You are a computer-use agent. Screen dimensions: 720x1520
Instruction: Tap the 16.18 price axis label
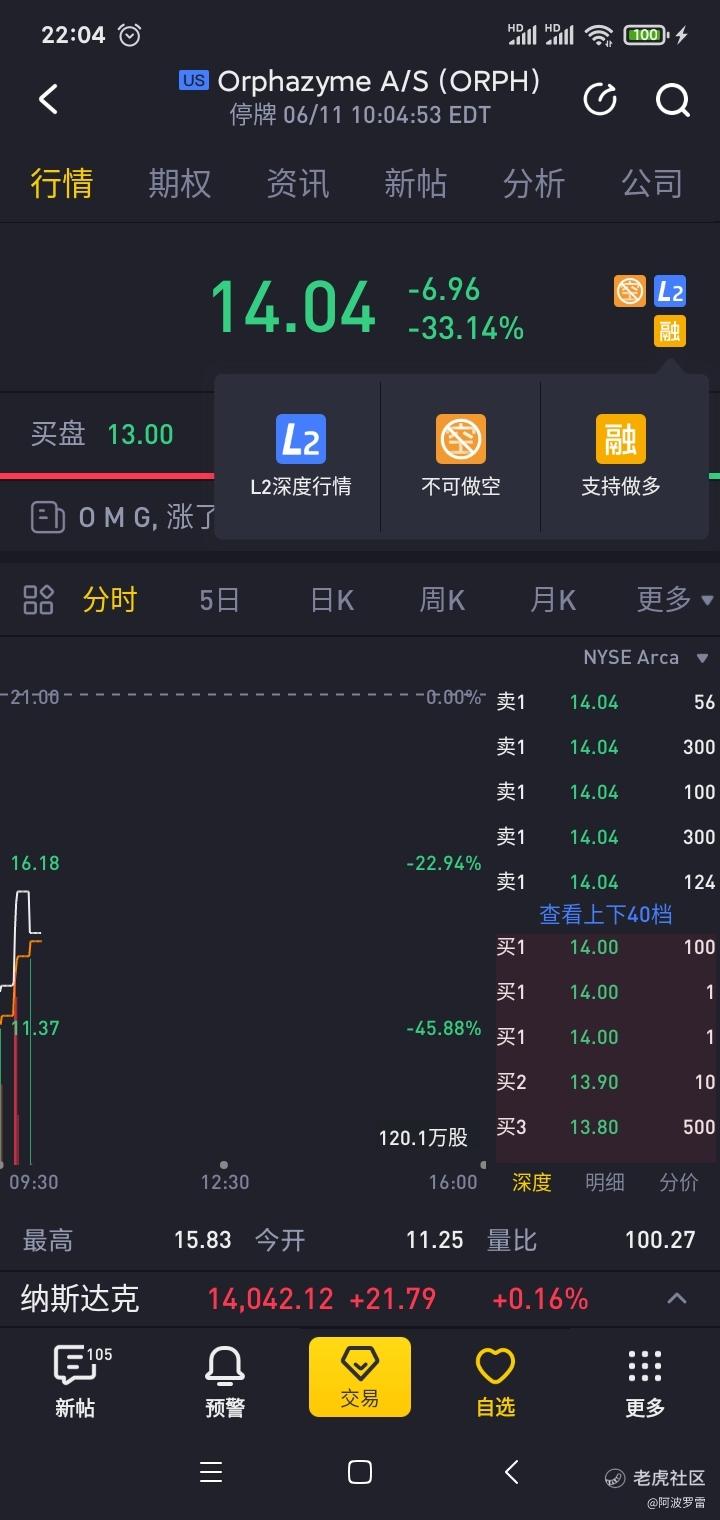coord(35,863)
